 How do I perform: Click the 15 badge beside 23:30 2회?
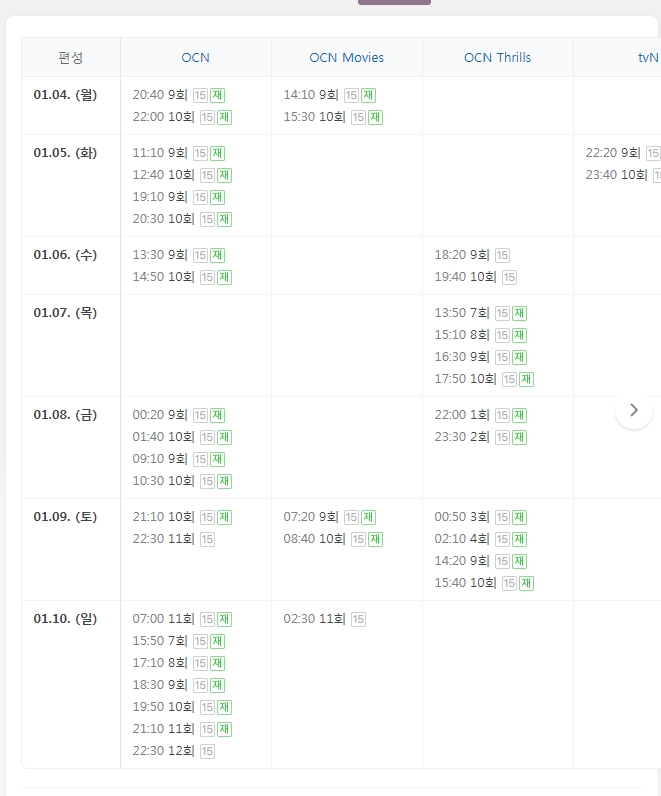point(503,437)
